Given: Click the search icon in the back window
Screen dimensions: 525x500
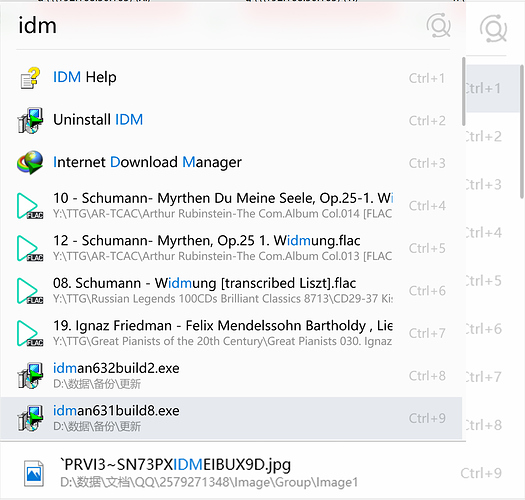Looking at the screenshot, I should point(494,28).
